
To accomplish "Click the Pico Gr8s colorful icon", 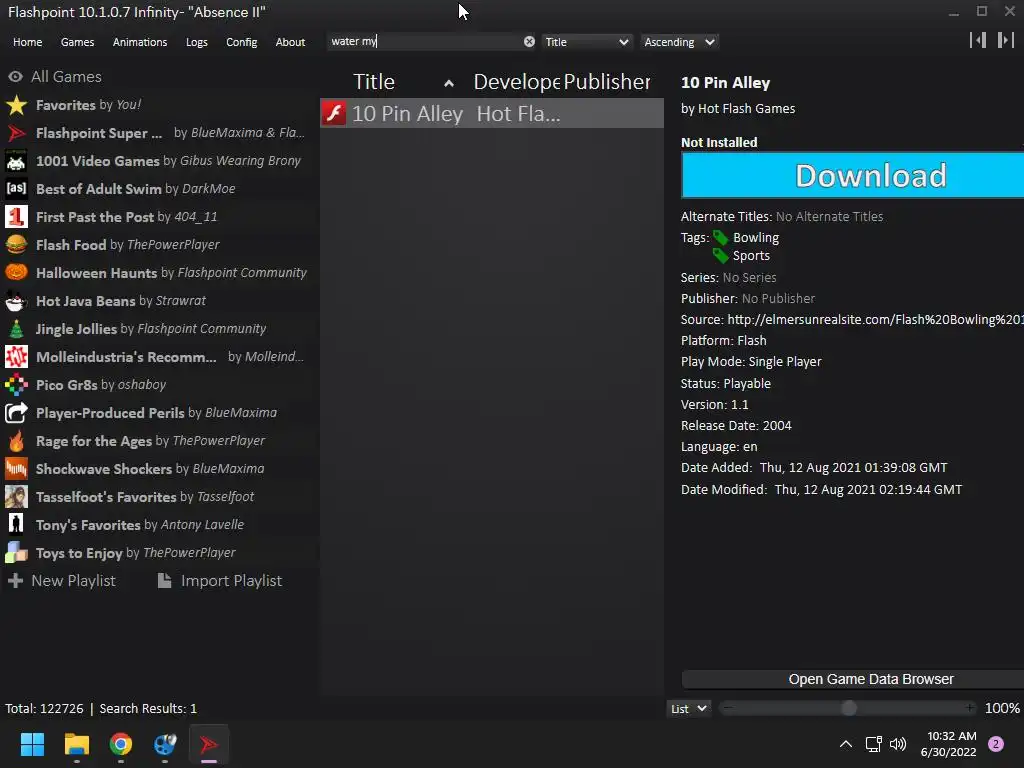I will pos(16,385).
